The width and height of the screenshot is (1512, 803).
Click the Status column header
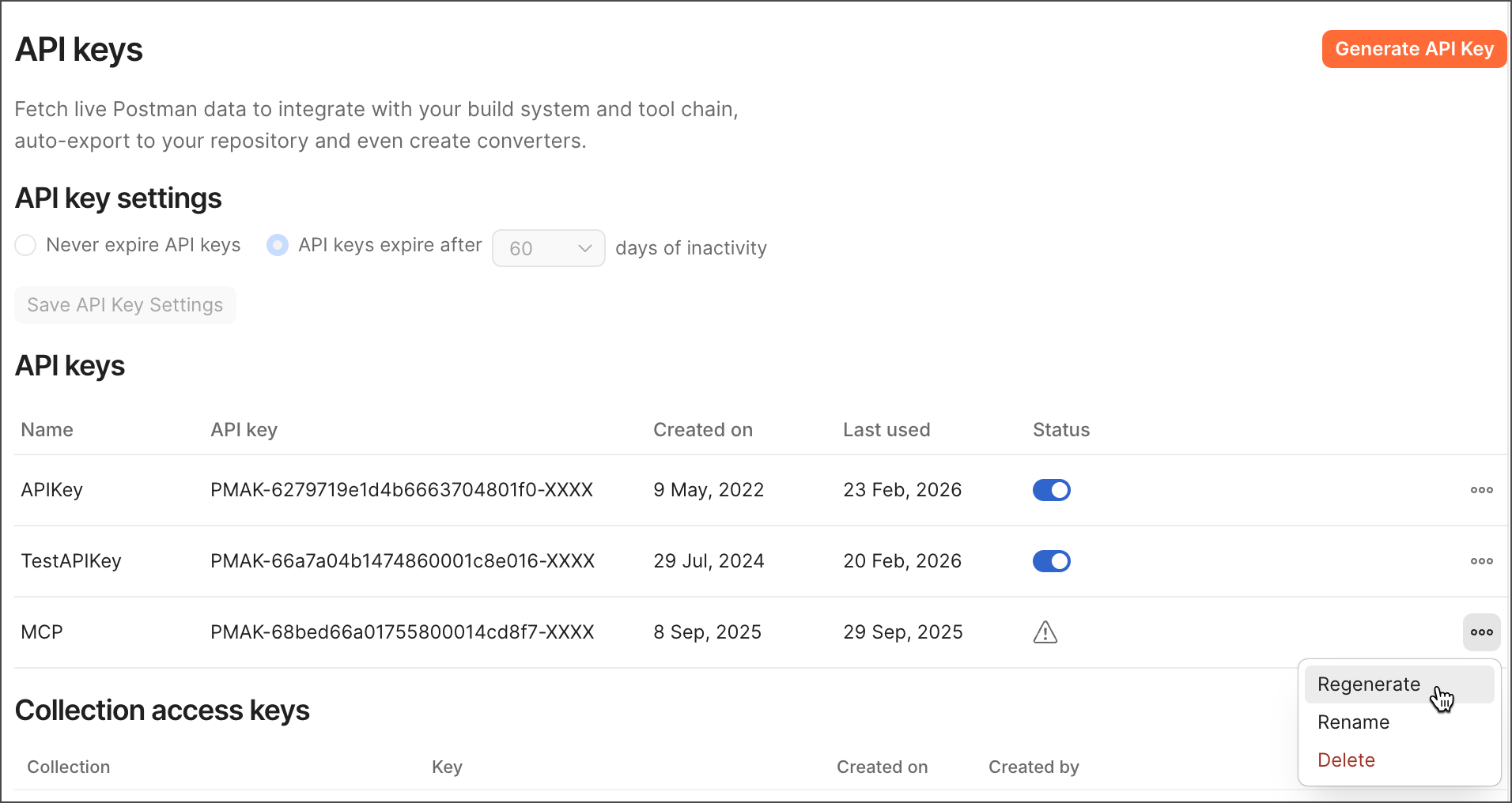coord(1061,430)
